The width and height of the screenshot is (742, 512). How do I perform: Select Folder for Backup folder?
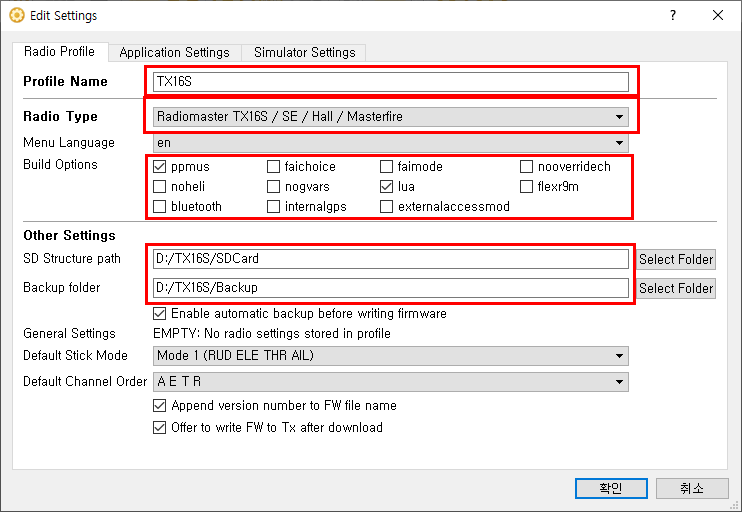(676, 288)
